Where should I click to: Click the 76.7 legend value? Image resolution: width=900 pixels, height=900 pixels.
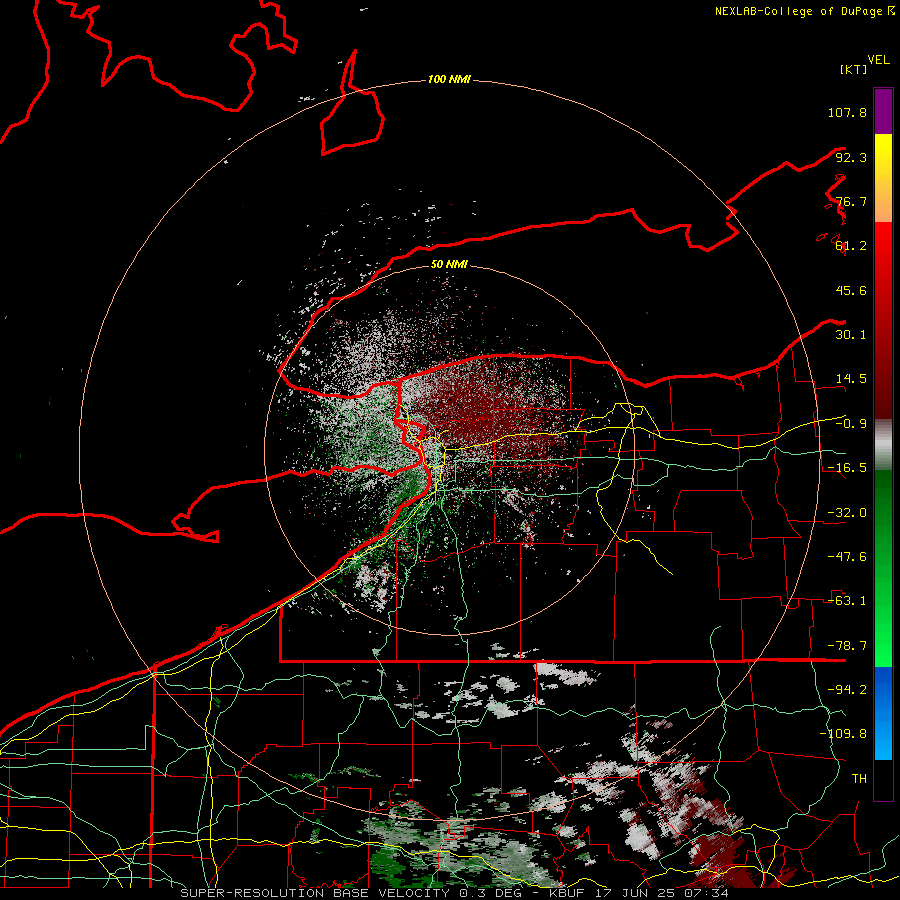tap(851, 201)
